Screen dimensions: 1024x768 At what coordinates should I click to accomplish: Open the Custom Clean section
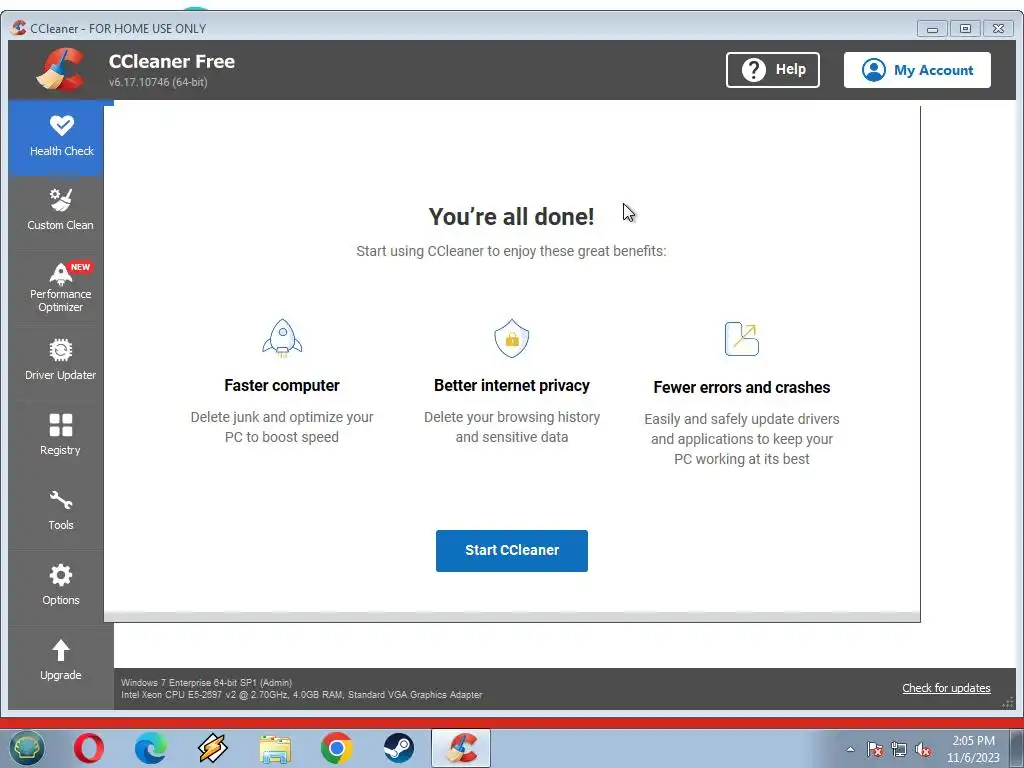coord(61,210)
